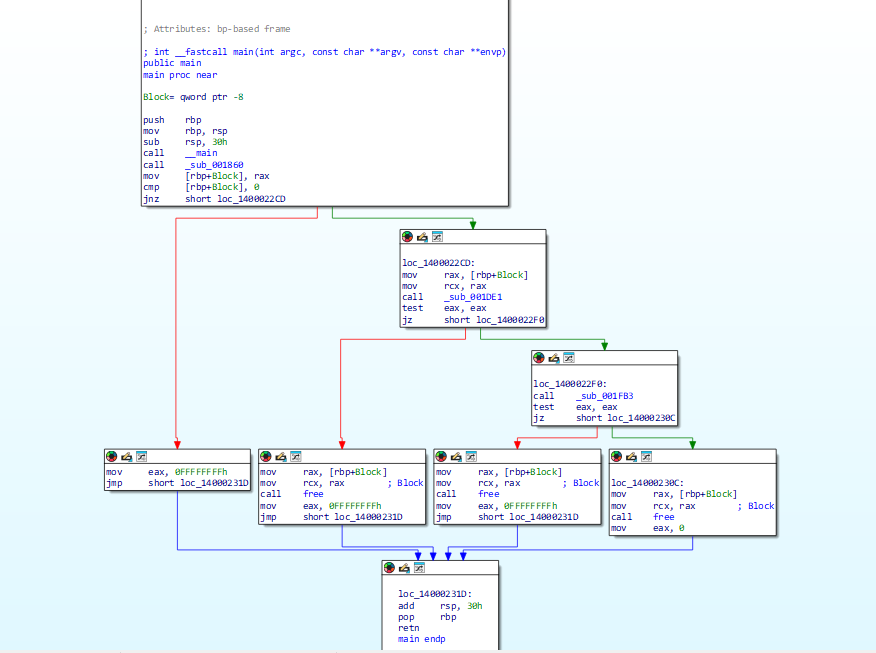Jump via 'jnz short loc_1400022CD' operand
Screen dimensions: 876x653
pos(251,199)
